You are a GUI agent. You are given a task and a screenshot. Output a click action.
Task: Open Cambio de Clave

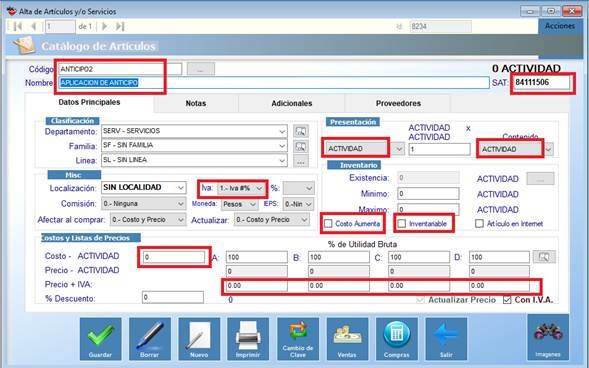tap(298, 339)
